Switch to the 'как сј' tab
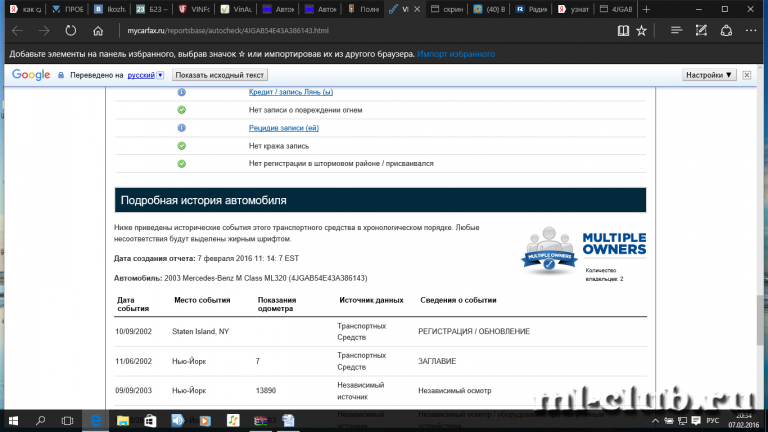 click(25, 9)
